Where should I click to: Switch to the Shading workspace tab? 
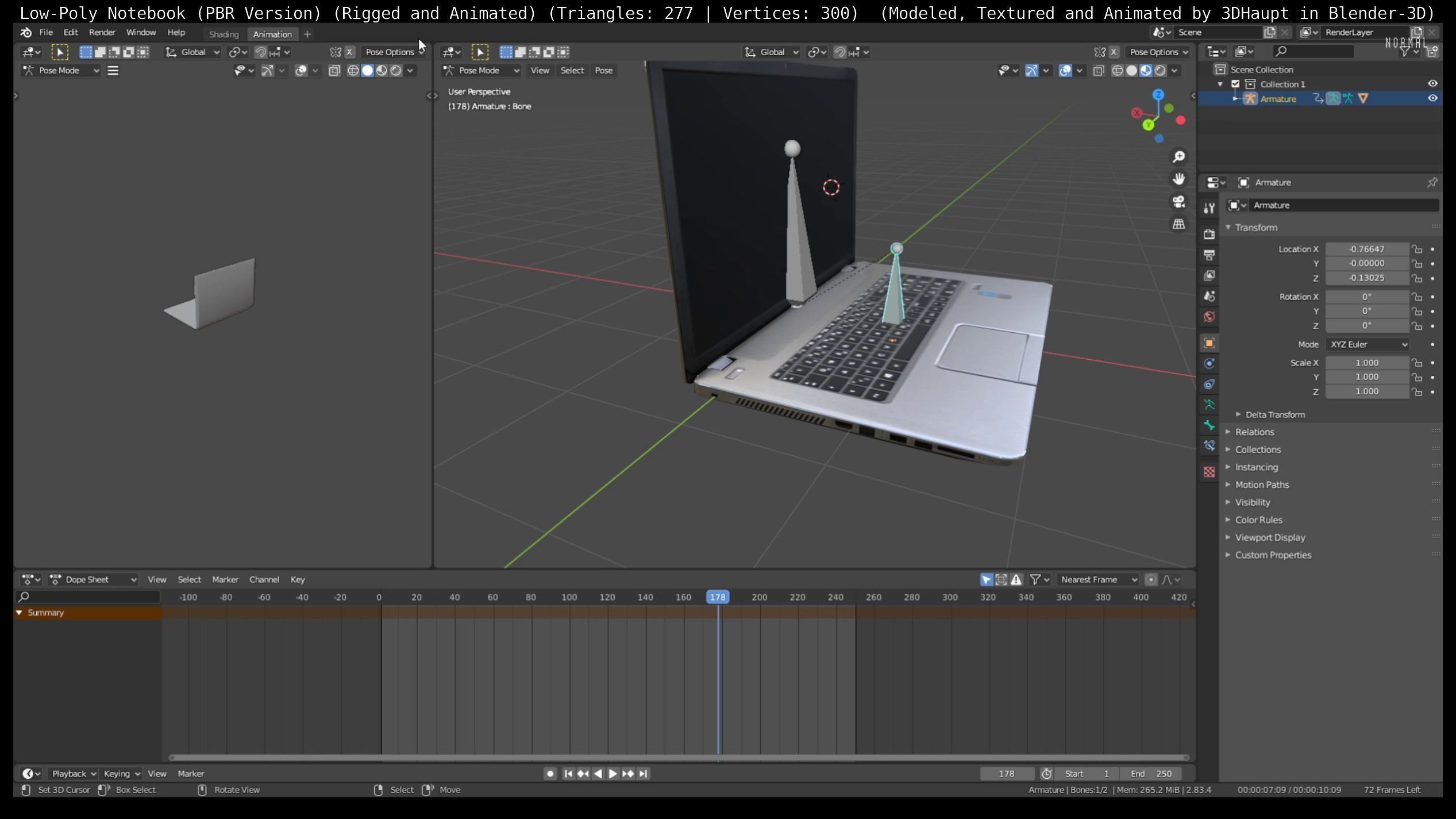224,34
